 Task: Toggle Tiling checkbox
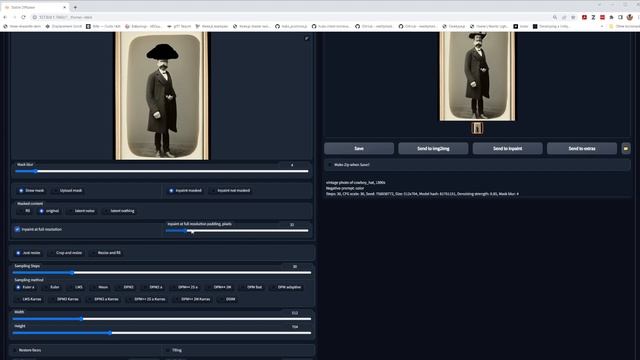(168, 350)
